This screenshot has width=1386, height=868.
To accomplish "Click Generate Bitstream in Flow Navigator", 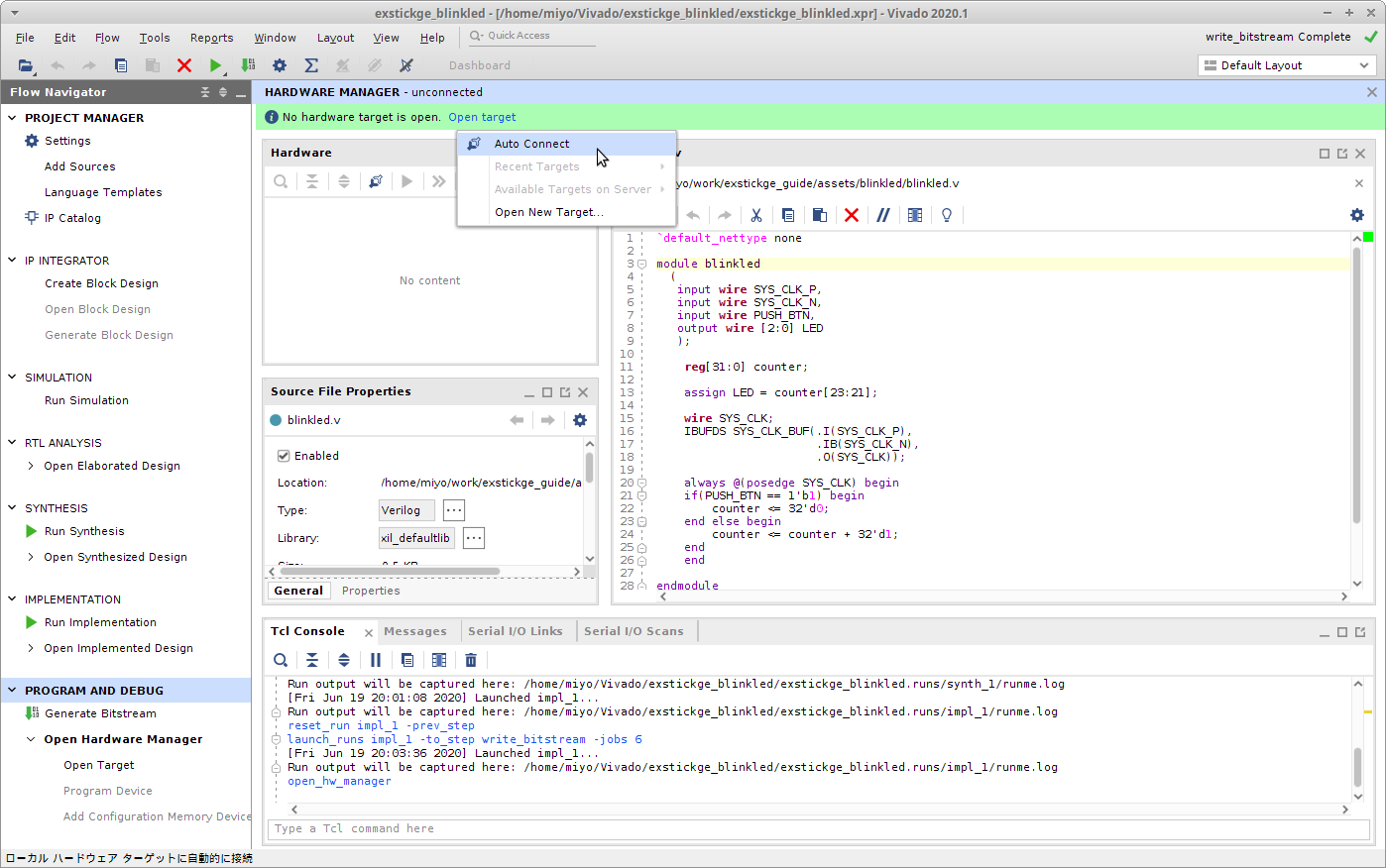I will pos(100,713).
